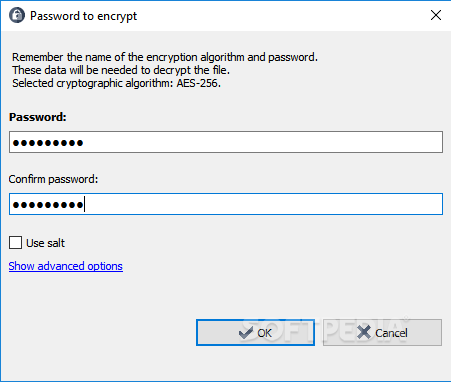451x382 pixels.
Task: Cancel the encryption password dialog
Action: pos(382,332)
